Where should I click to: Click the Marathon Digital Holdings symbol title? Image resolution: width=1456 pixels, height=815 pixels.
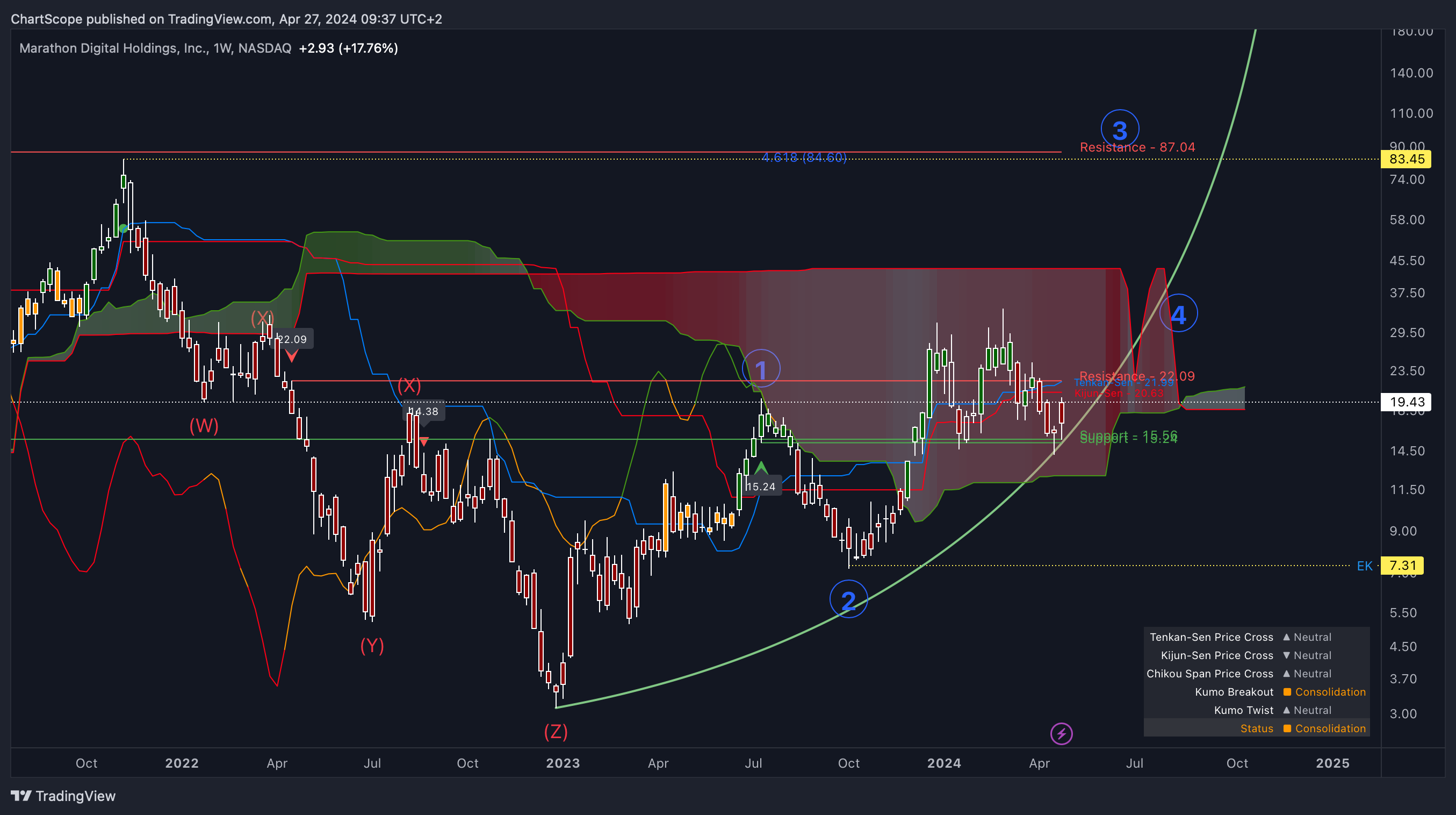pyautogui.click(x=155, y=48)
